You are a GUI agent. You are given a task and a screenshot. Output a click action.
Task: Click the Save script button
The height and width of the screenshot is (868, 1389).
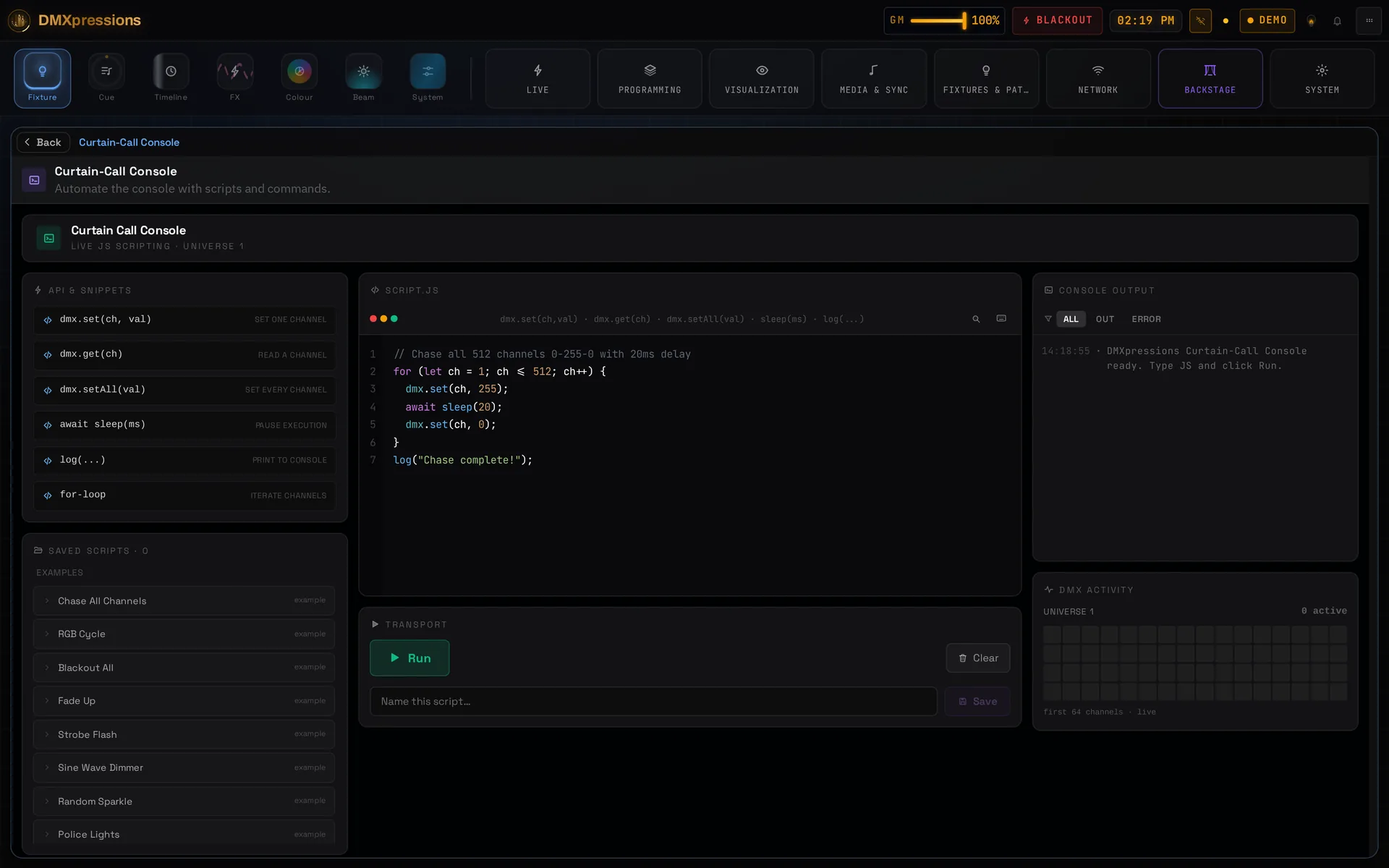click(977, 702)
